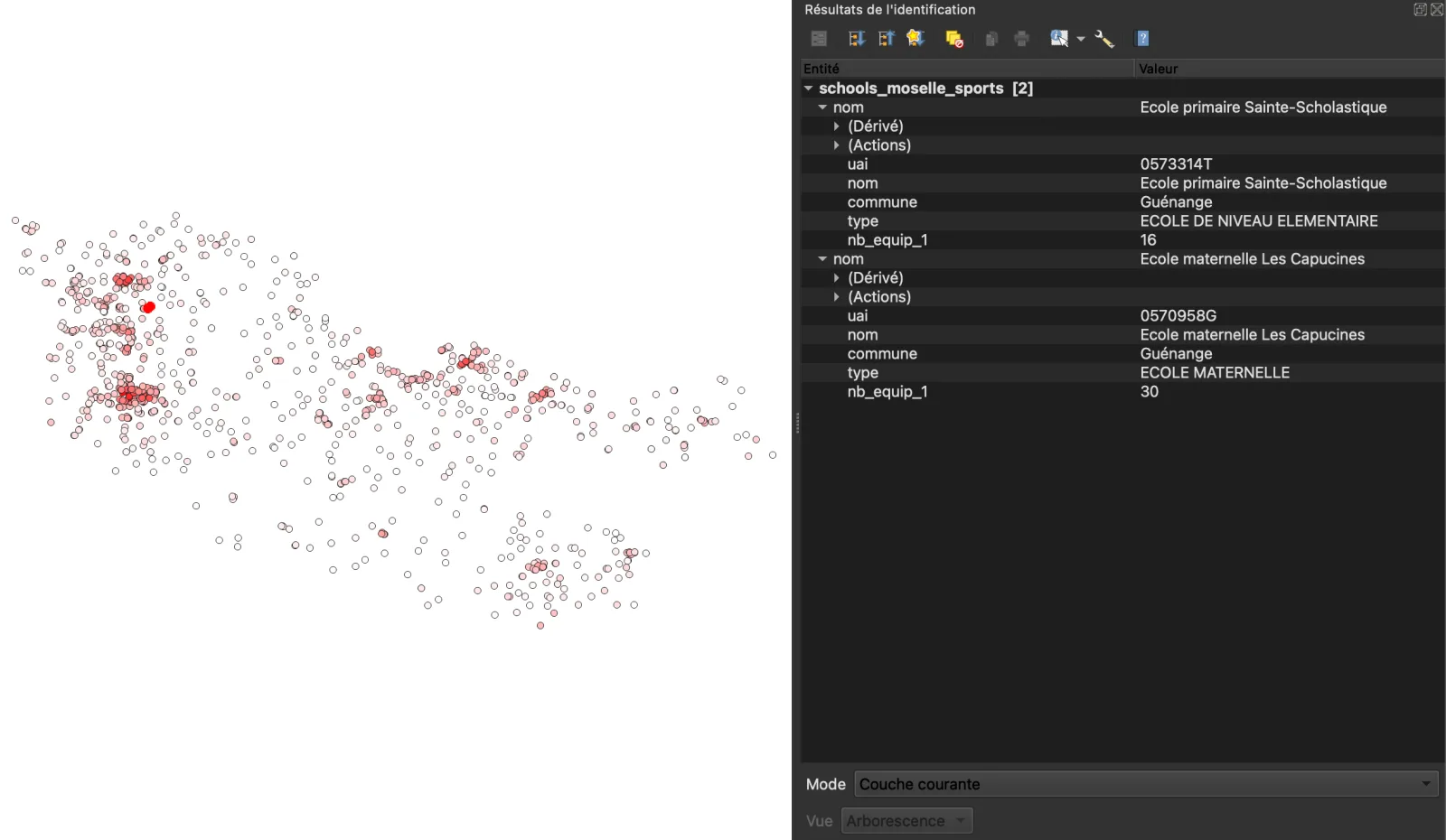The width and height of the screenshot is (1446, 840).
Task: Collapse the Ecole primaire Sainte-Scholastique feature node
Action: 822,107
